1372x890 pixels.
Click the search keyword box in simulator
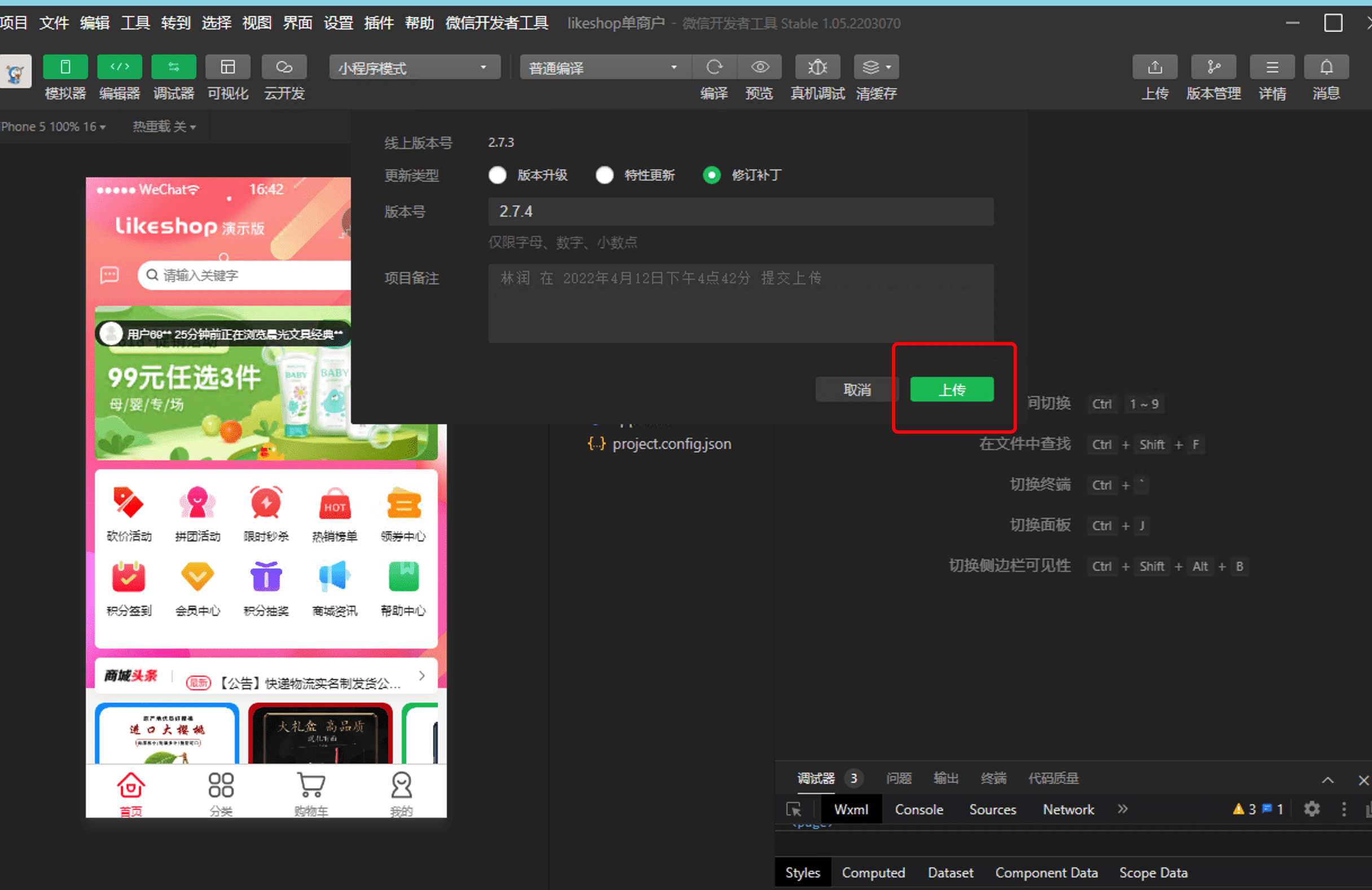[245, 276]
